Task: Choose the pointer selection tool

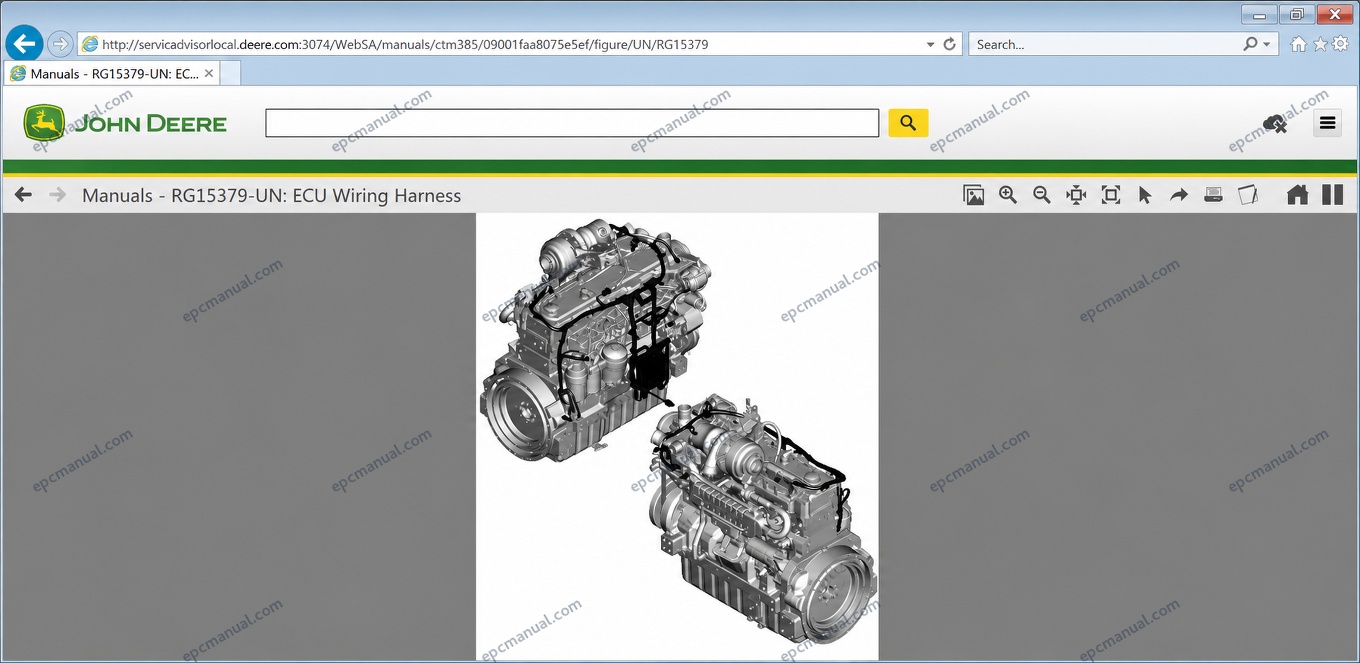Action: point(1145,195)
